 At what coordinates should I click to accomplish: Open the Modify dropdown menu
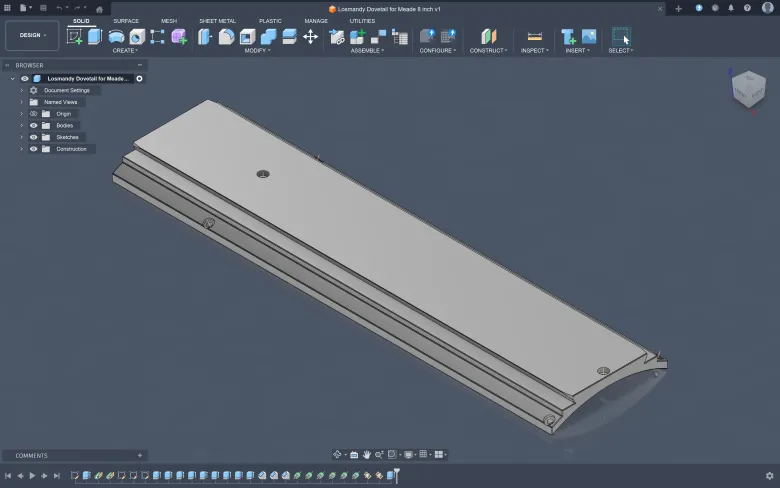point(256,50)
